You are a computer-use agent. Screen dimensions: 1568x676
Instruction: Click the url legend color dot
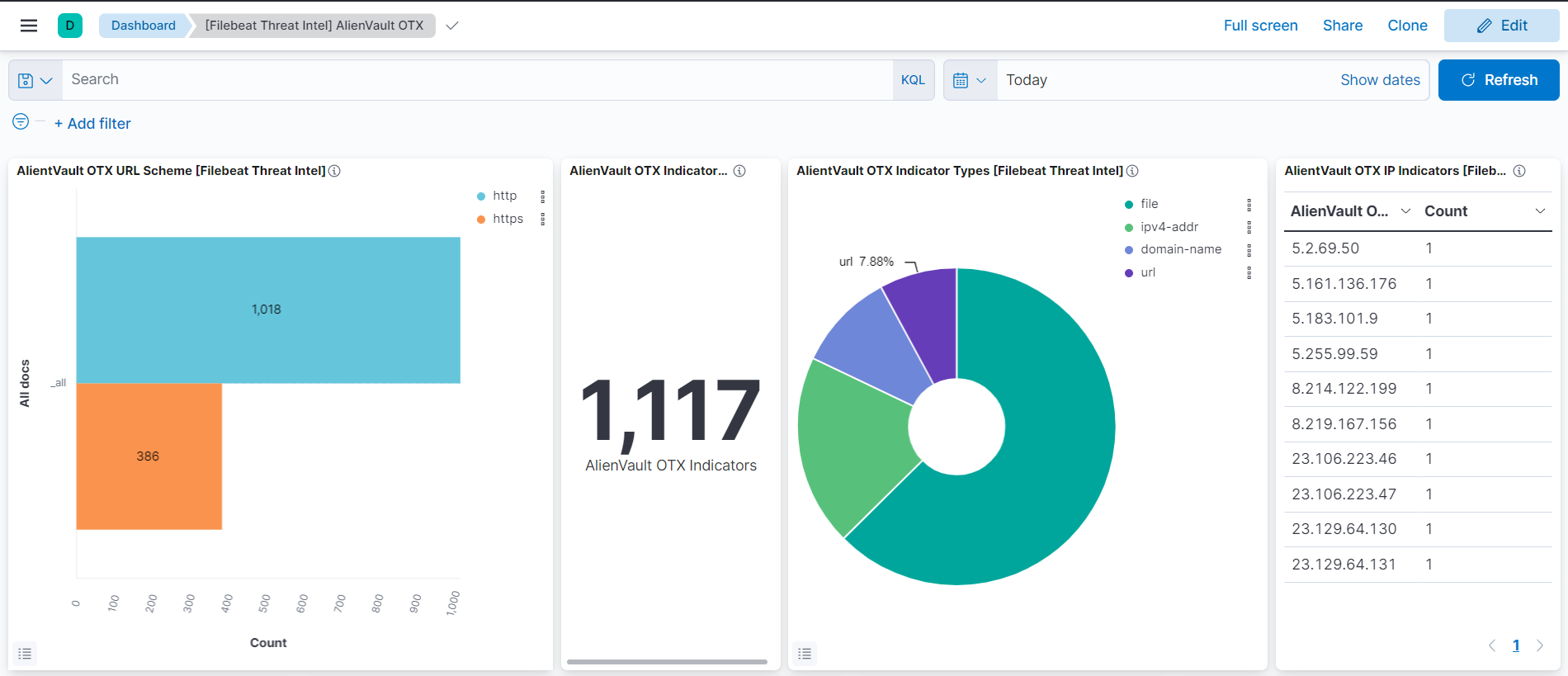coord(1129,273)
